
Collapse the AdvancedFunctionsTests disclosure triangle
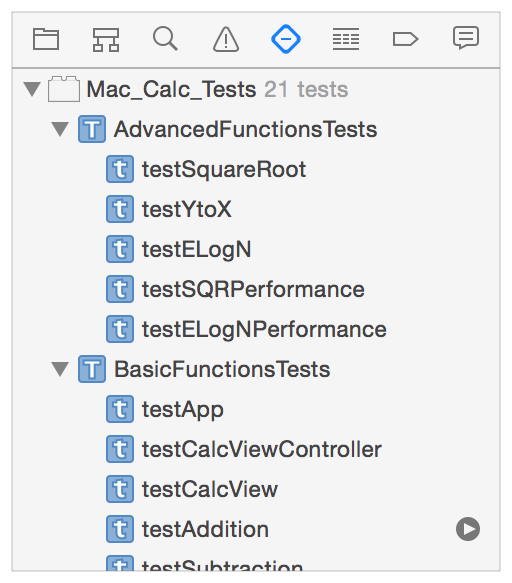pyautogui.click(x=60, y=129)
